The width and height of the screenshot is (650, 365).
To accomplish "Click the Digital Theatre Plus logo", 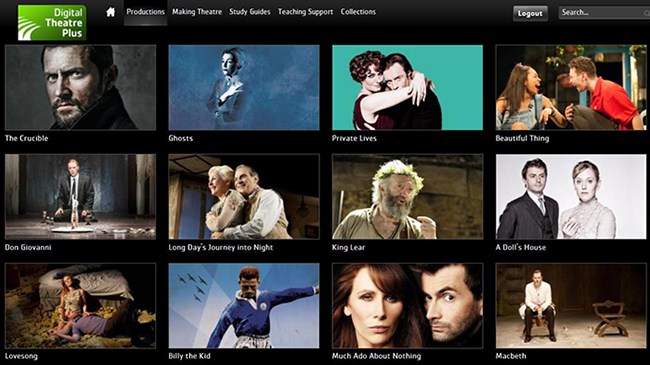I will (52, 22).
